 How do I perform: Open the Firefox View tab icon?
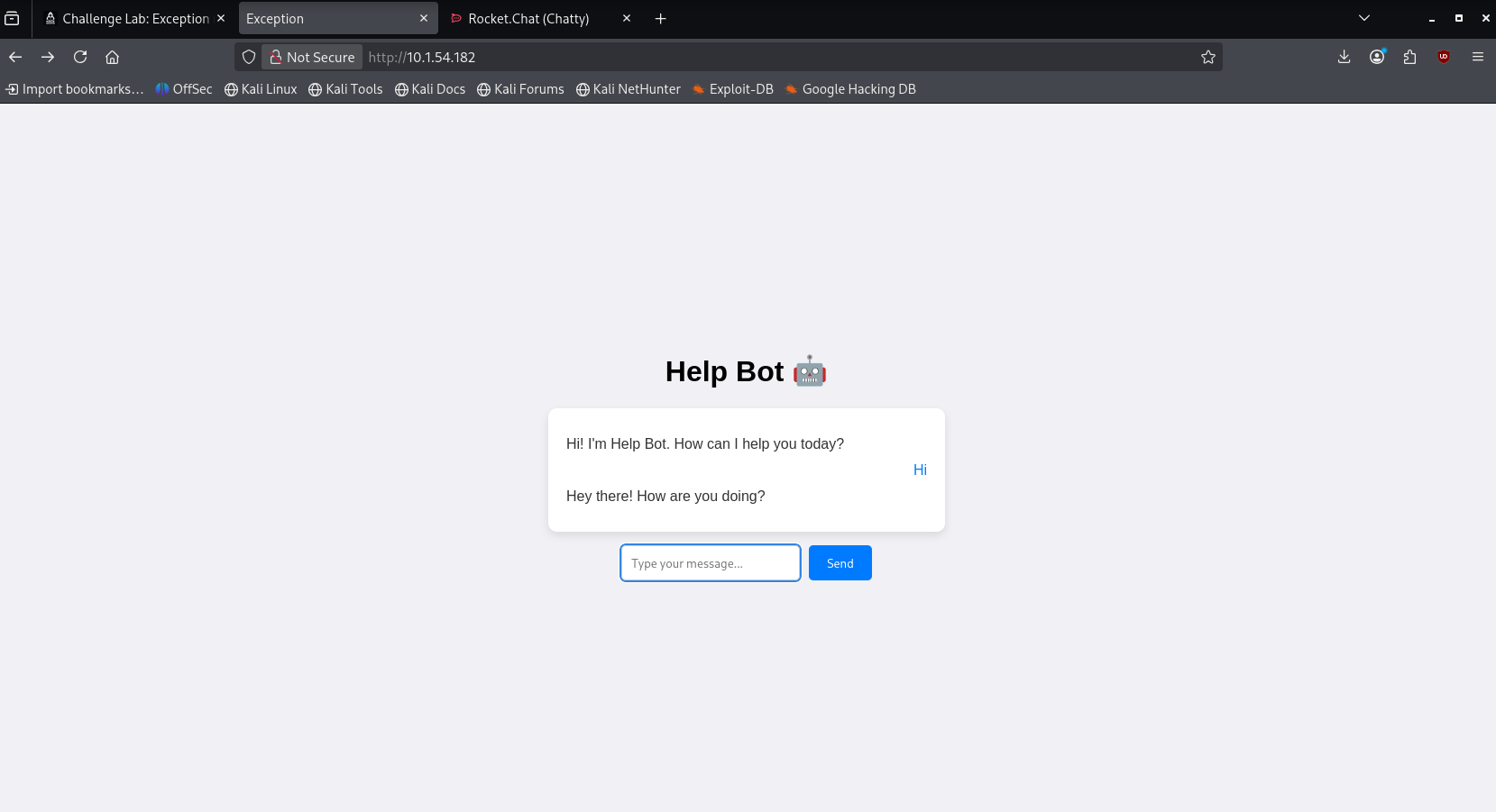pyautogui.click(x=12, y=18)
